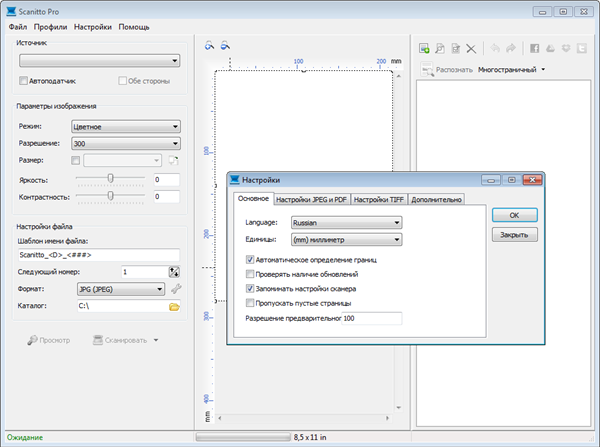This screenshot has width=600, height=447.
Task: Click the delete (X) icon in the right toolbar
Action: click(470, 47)
